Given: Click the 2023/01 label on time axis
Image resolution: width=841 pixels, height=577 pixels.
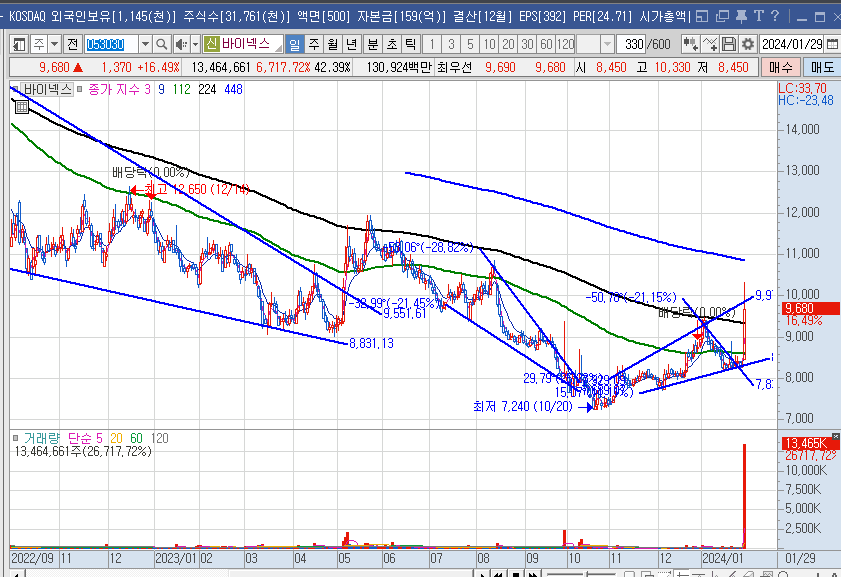Looking at the screenshot, I should tap(176, 559).
